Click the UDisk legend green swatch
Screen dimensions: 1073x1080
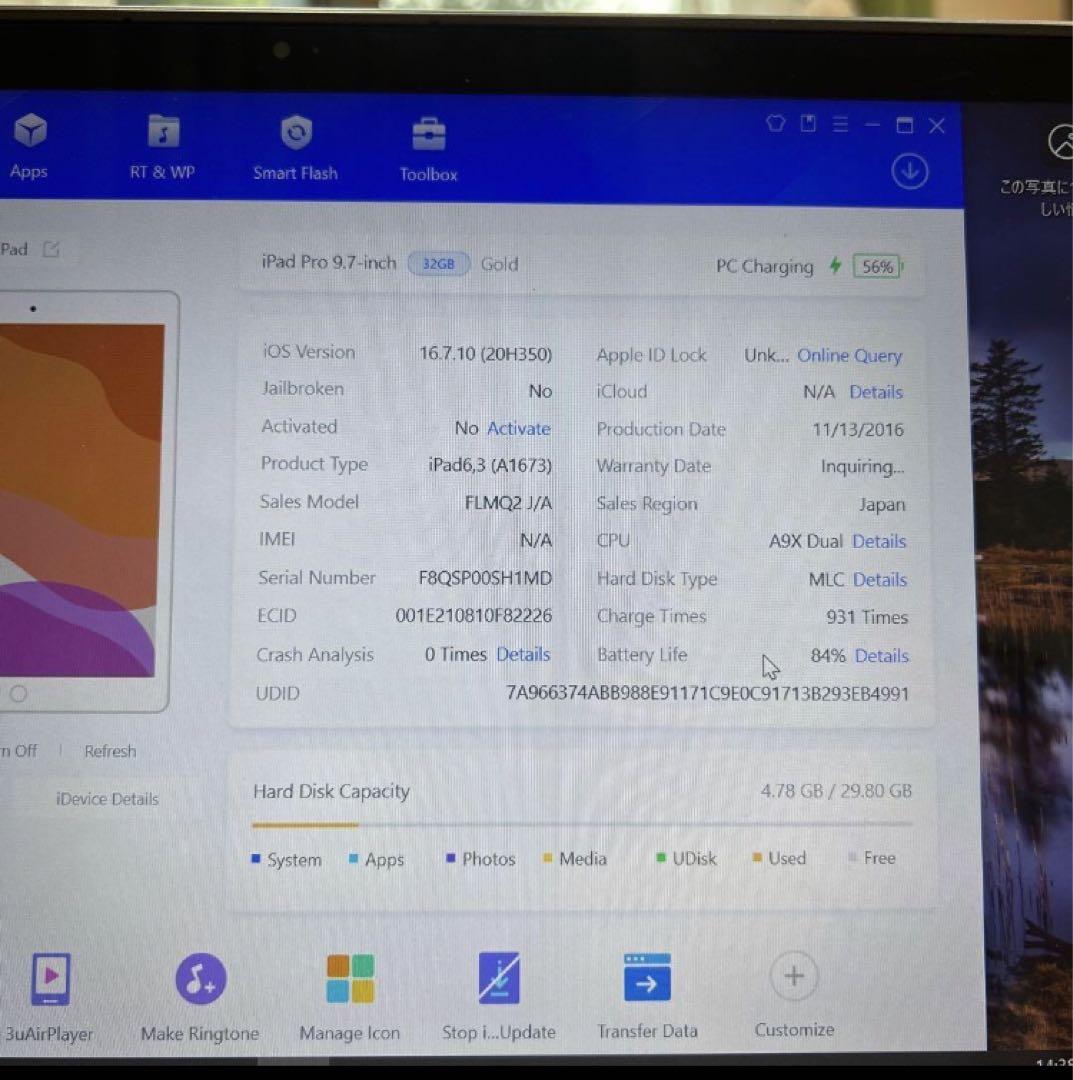660,858
